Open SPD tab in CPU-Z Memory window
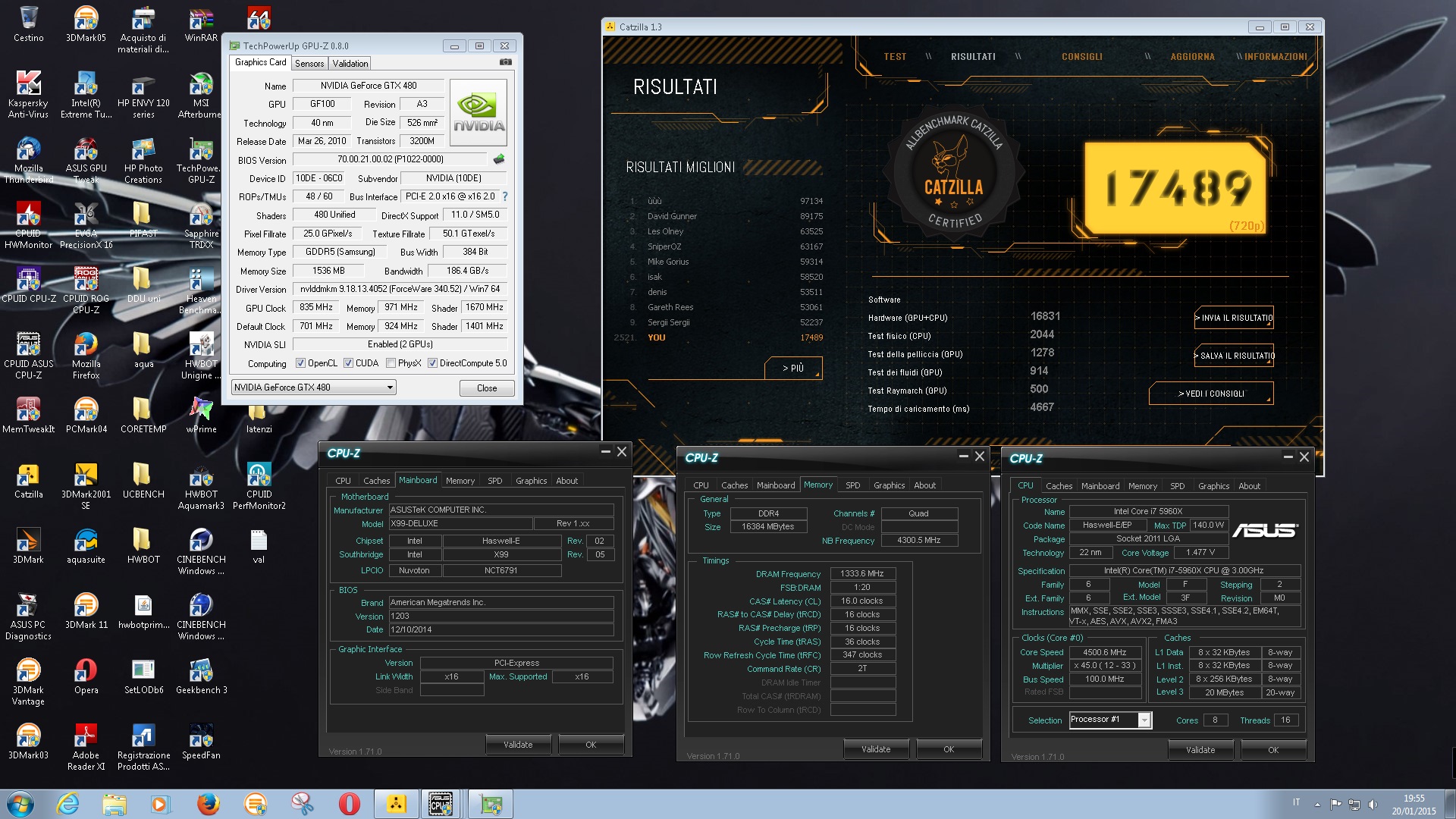Viewport: 1456px width, 819px height. (x=853, y=485)
